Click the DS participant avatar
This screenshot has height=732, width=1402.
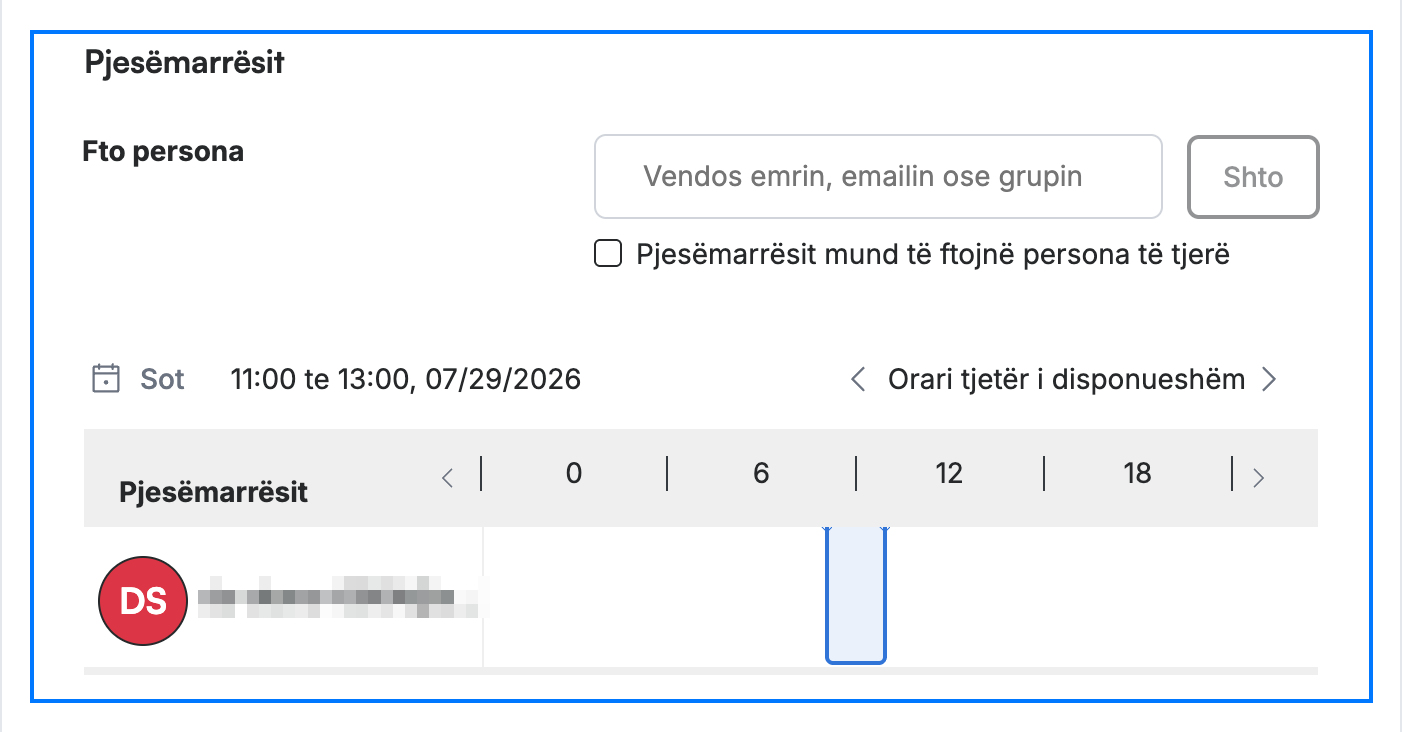(x=143, y=600)
